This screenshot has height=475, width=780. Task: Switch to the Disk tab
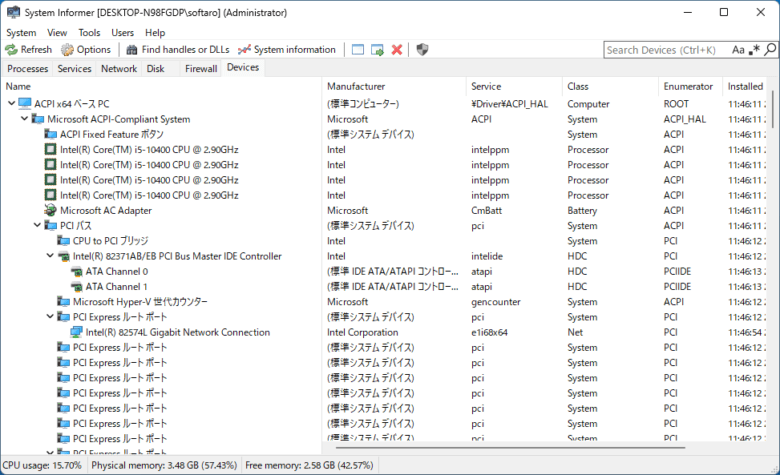pos(156,69)
